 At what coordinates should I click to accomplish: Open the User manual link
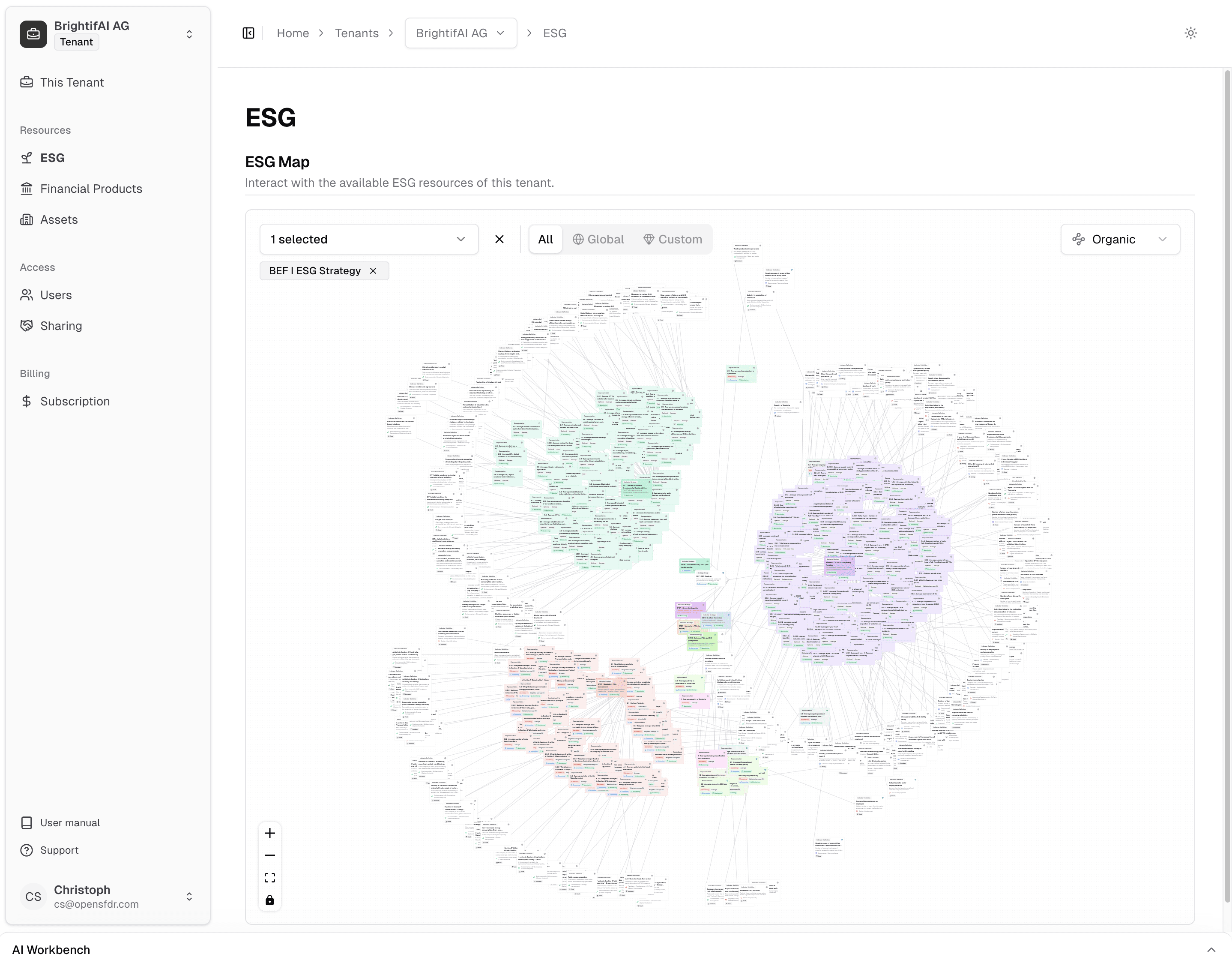pyautogui.click(x=69, y=823)
